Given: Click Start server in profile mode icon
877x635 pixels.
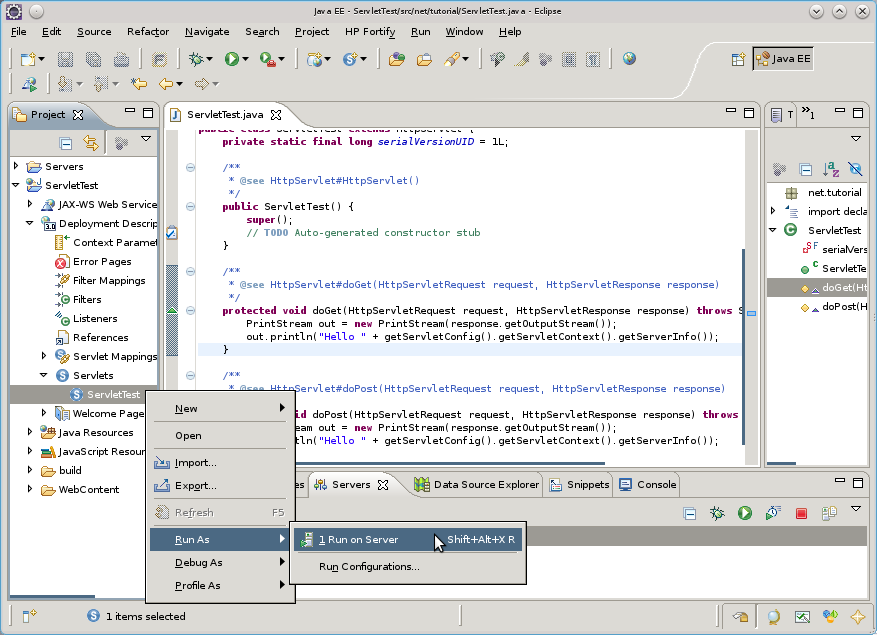Looking at the screenshot, I should pyautogui.click(x=773, y=513).
